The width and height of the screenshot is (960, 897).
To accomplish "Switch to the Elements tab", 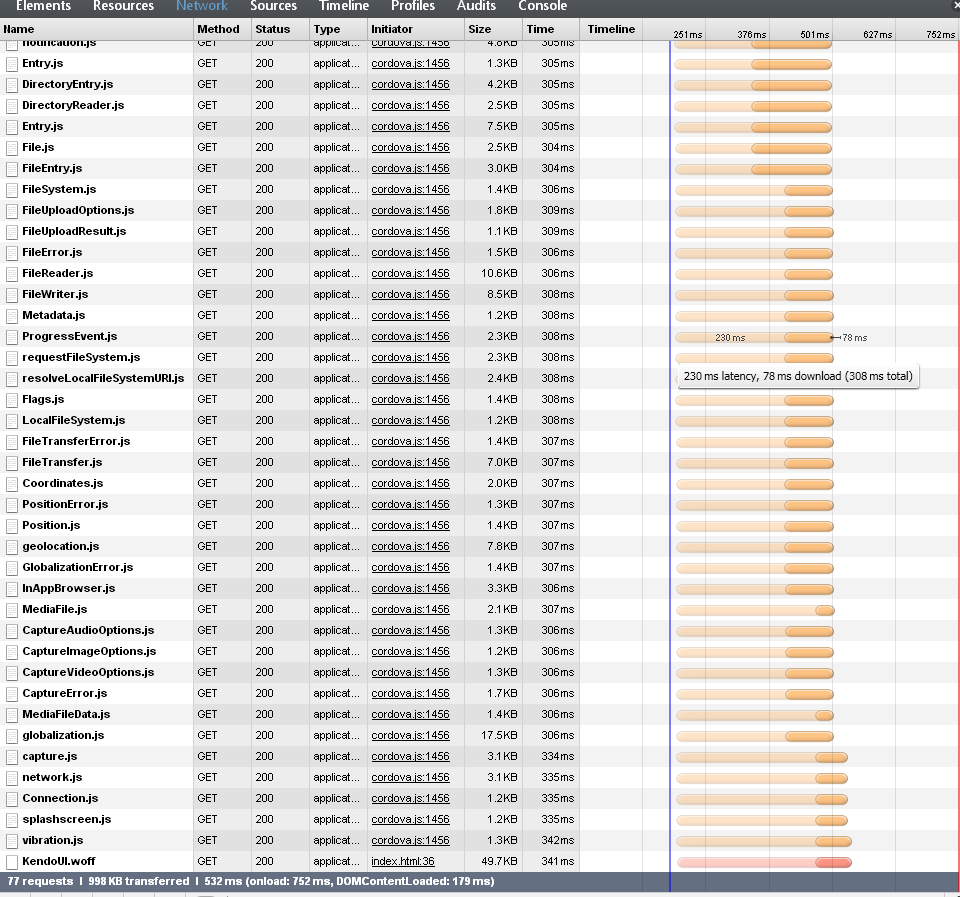I will click(43, 6).
